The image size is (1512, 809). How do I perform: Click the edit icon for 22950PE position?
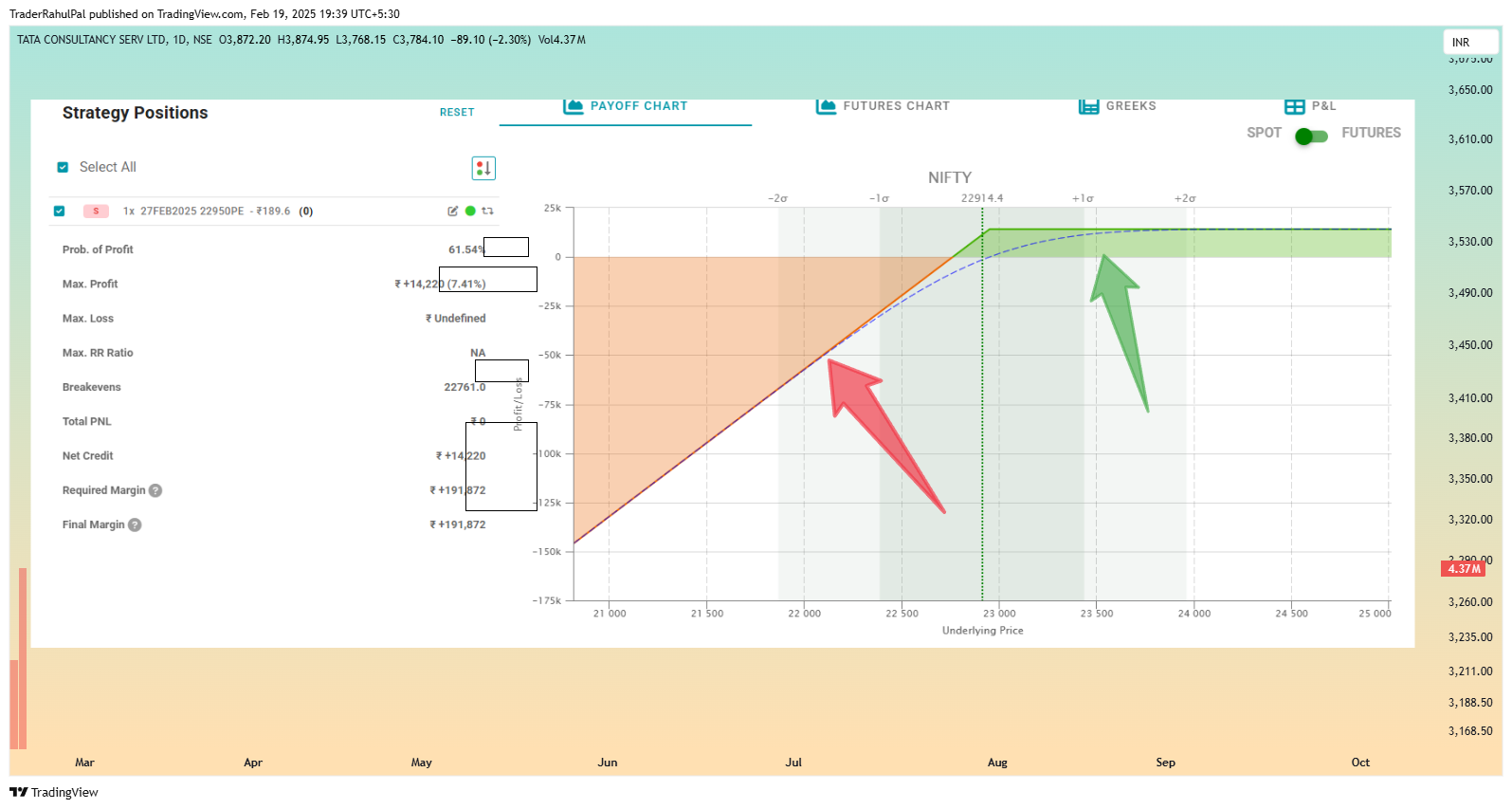453,211
